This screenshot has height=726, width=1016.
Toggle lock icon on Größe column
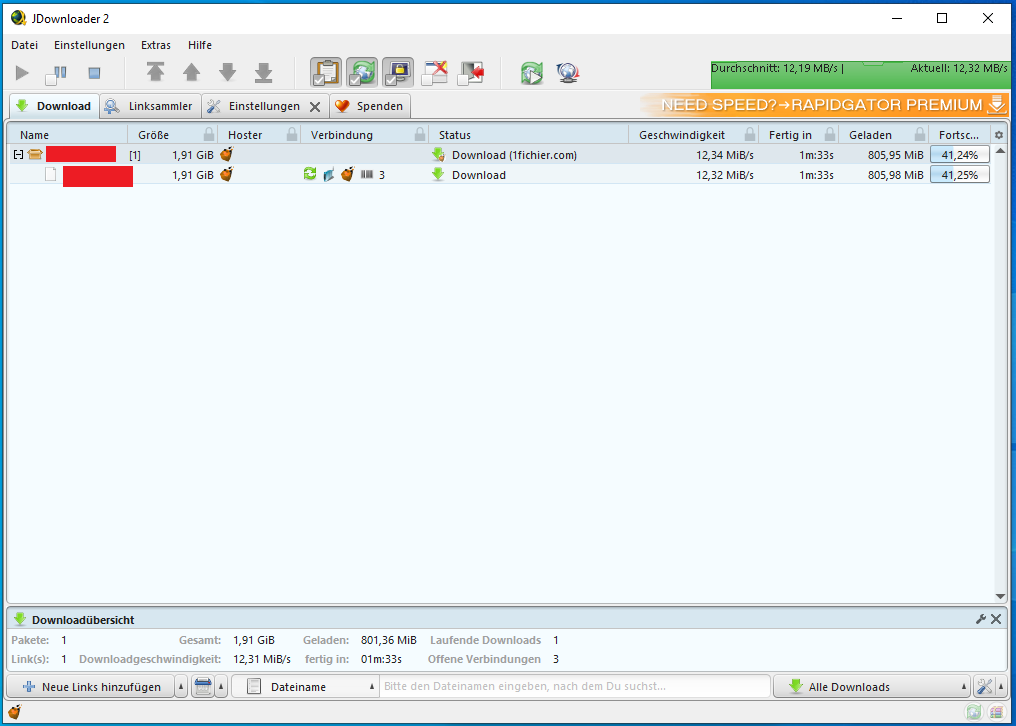click(209, 134)
